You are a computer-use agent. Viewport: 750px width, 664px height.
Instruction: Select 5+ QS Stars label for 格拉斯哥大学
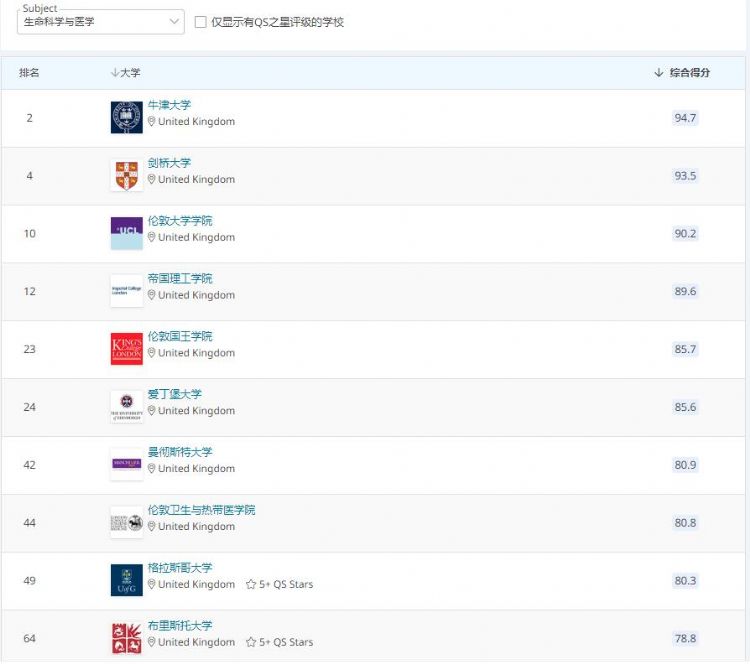coord(286,585)
